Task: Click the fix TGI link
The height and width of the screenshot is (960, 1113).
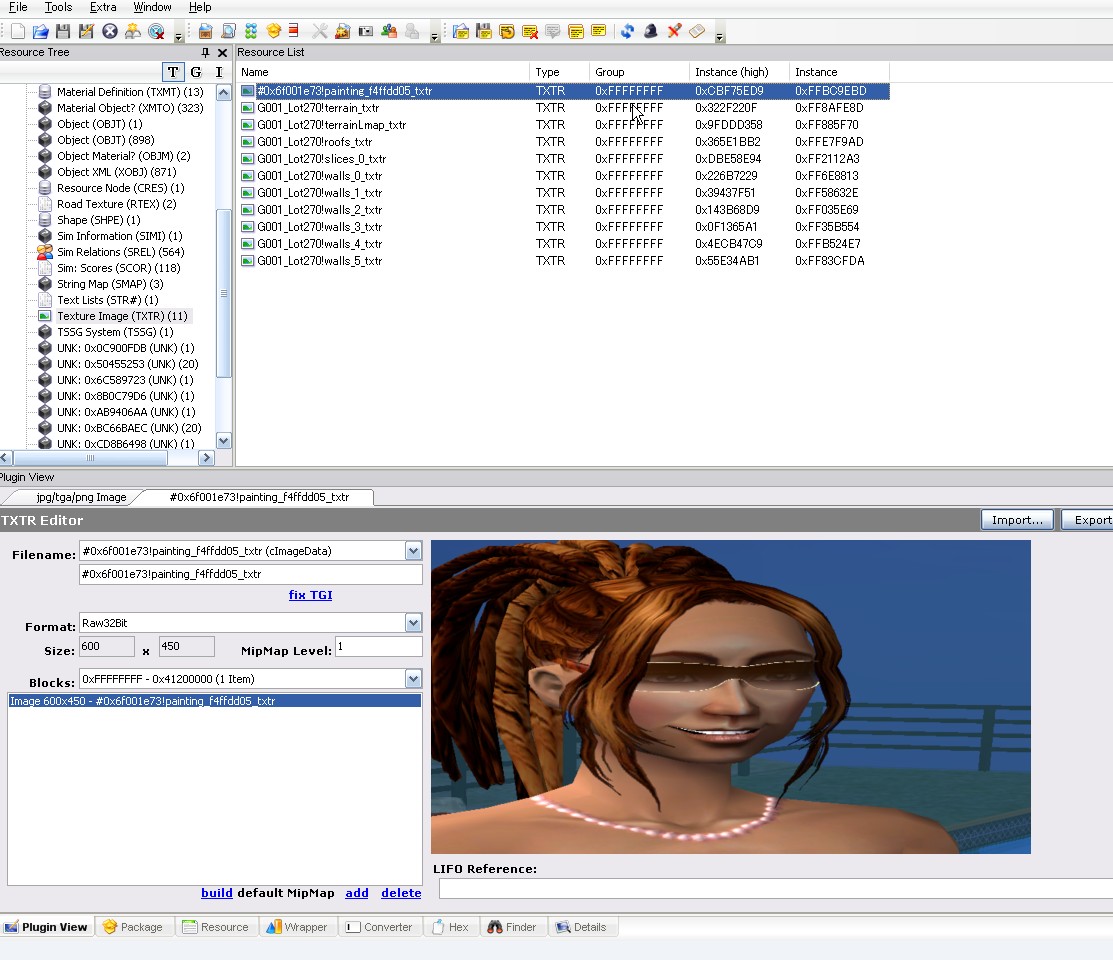Action: pos(310,595)
